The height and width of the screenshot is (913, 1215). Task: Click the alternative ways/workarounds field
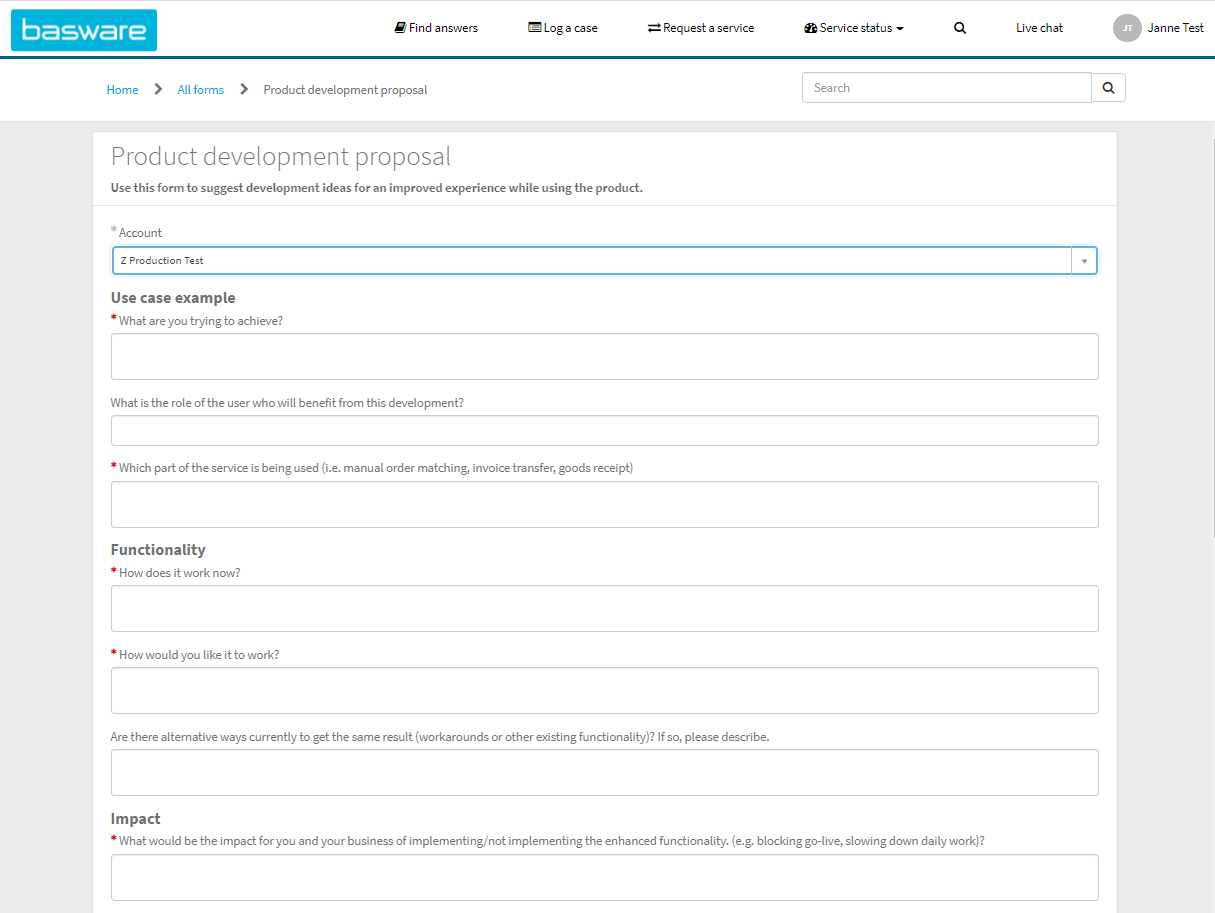point(604,772)
